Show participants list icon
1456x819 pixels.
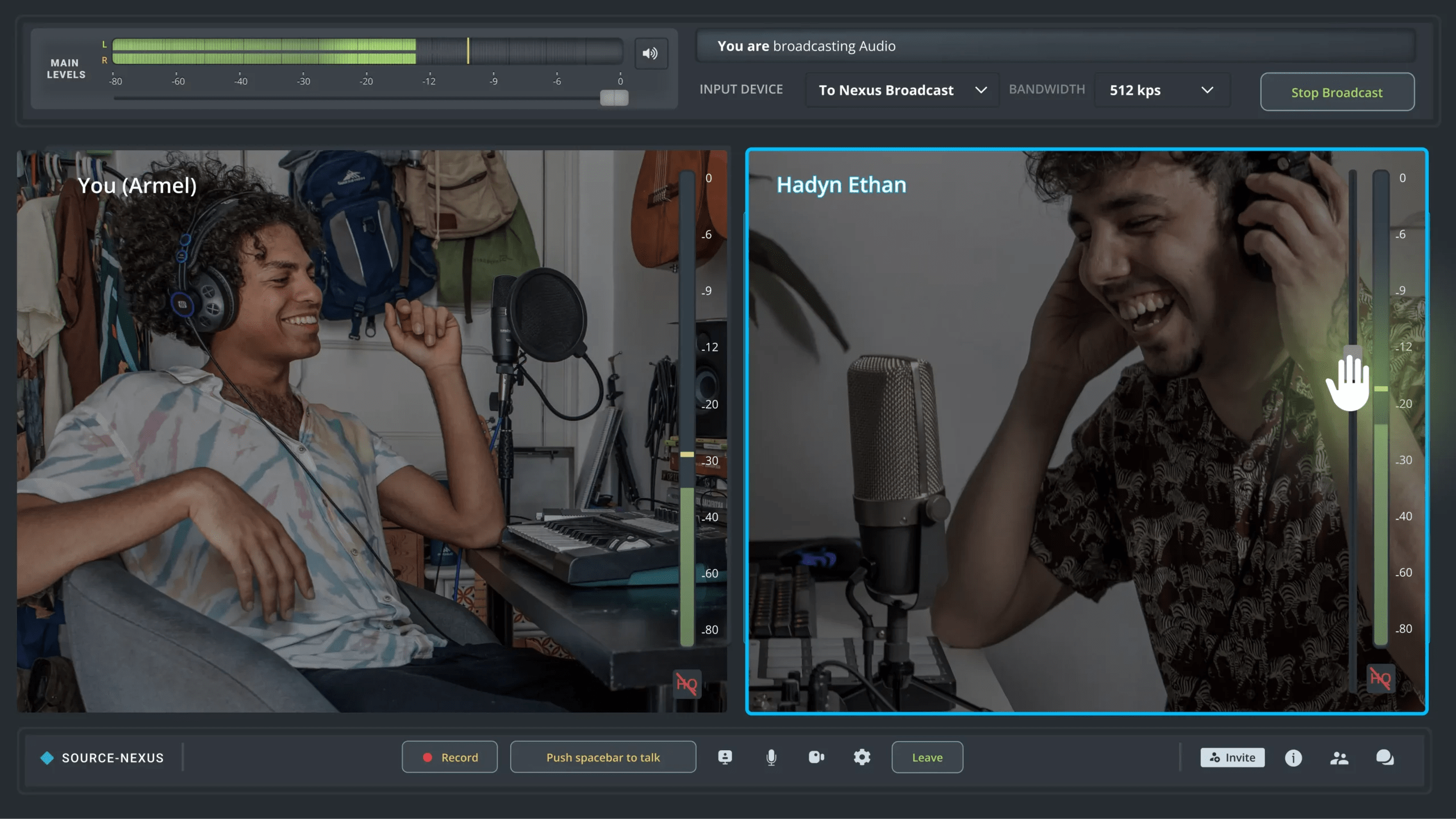coord(1339,758)
